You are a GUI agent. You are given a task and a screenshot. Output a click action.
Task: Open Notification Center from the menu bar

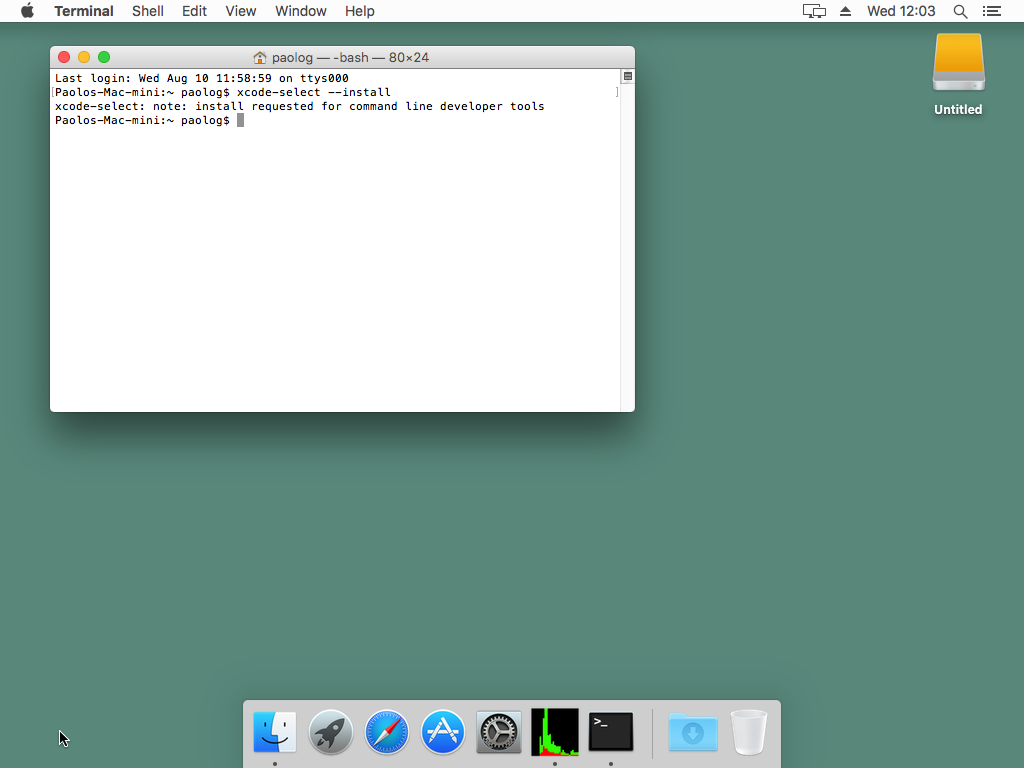tap(991, 11)
